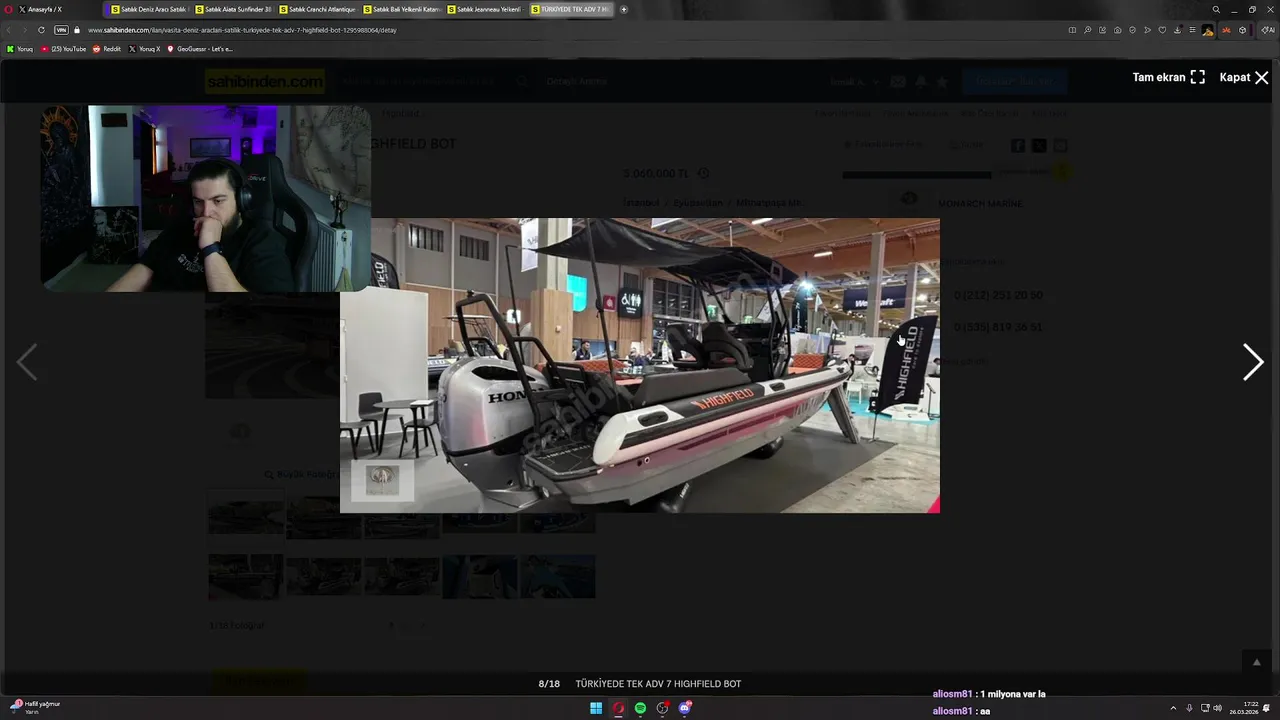Click the small thumbnail preview on boat photo
This screenshot has height=720, width=1280.
point(382,480)
